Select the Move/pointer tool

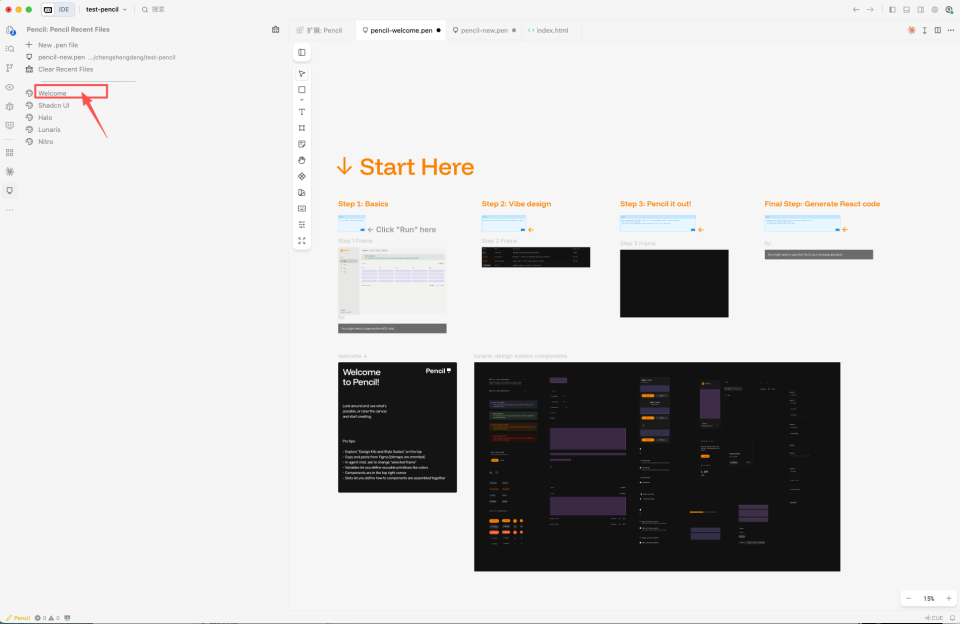click(x=302, y=73)
